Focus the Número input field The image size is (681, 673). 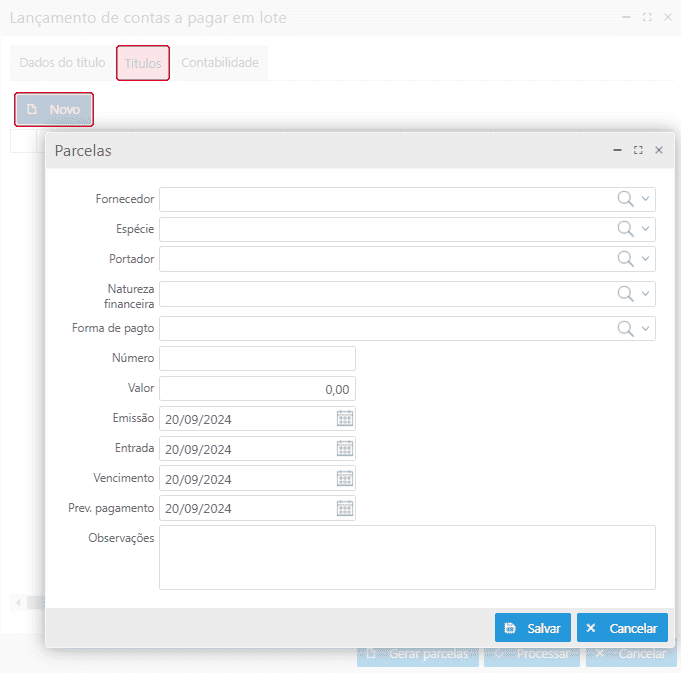coord(257,359)
